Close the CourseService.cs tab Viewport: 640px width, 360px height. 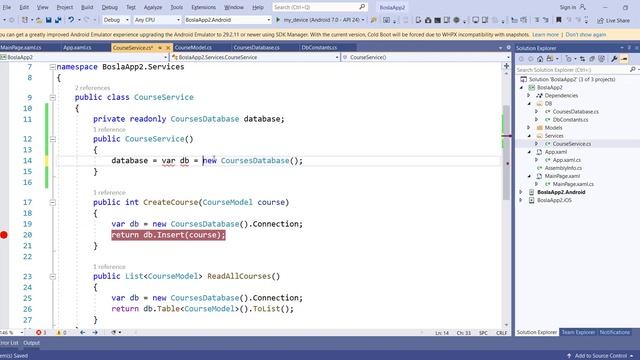[x=168, y=48]
